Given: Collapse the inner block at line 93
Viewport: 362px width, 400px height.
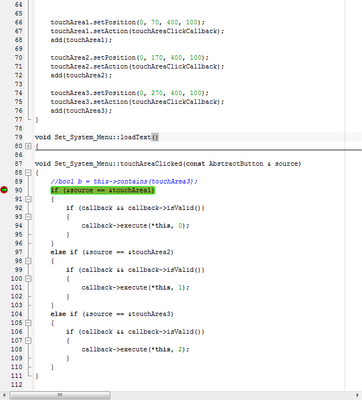Looking at the screenshot, I should [x=28, y=217].
